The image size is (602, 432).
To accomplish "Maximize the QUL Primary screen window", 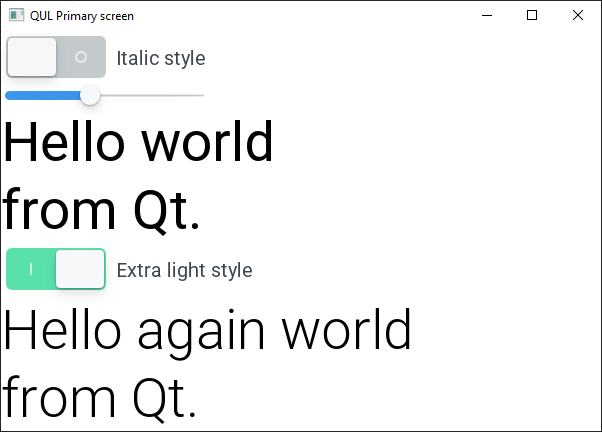I will click(x=532, y=16).
